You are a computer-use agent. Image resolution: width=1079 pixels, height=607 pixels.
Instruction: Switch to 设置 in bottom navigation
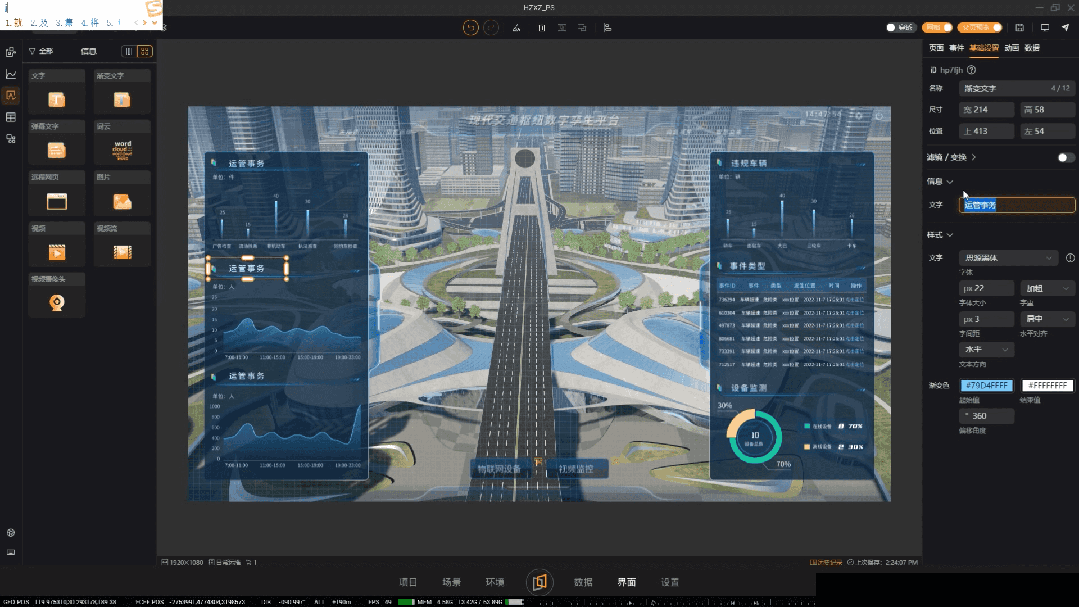(x=670, y=582)
